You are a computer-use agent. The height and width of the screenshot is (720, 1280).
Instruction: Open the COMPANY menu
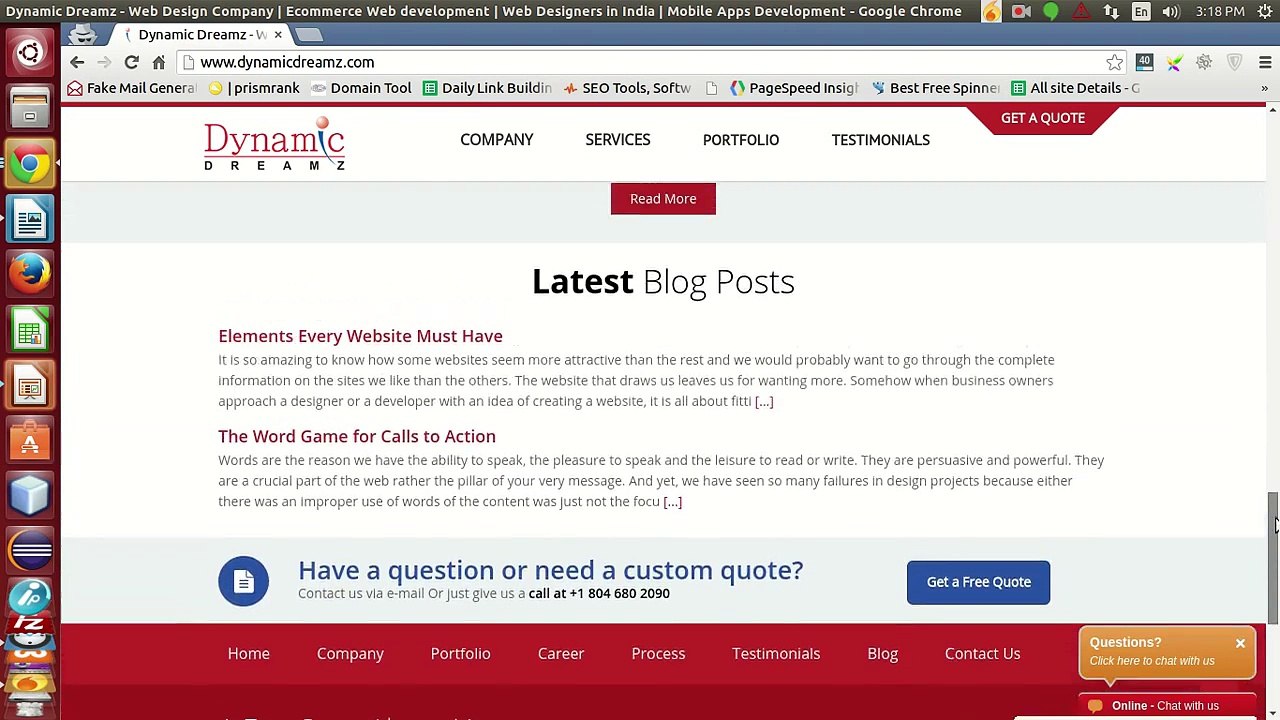pyautogui.click(x=497, y=140)
